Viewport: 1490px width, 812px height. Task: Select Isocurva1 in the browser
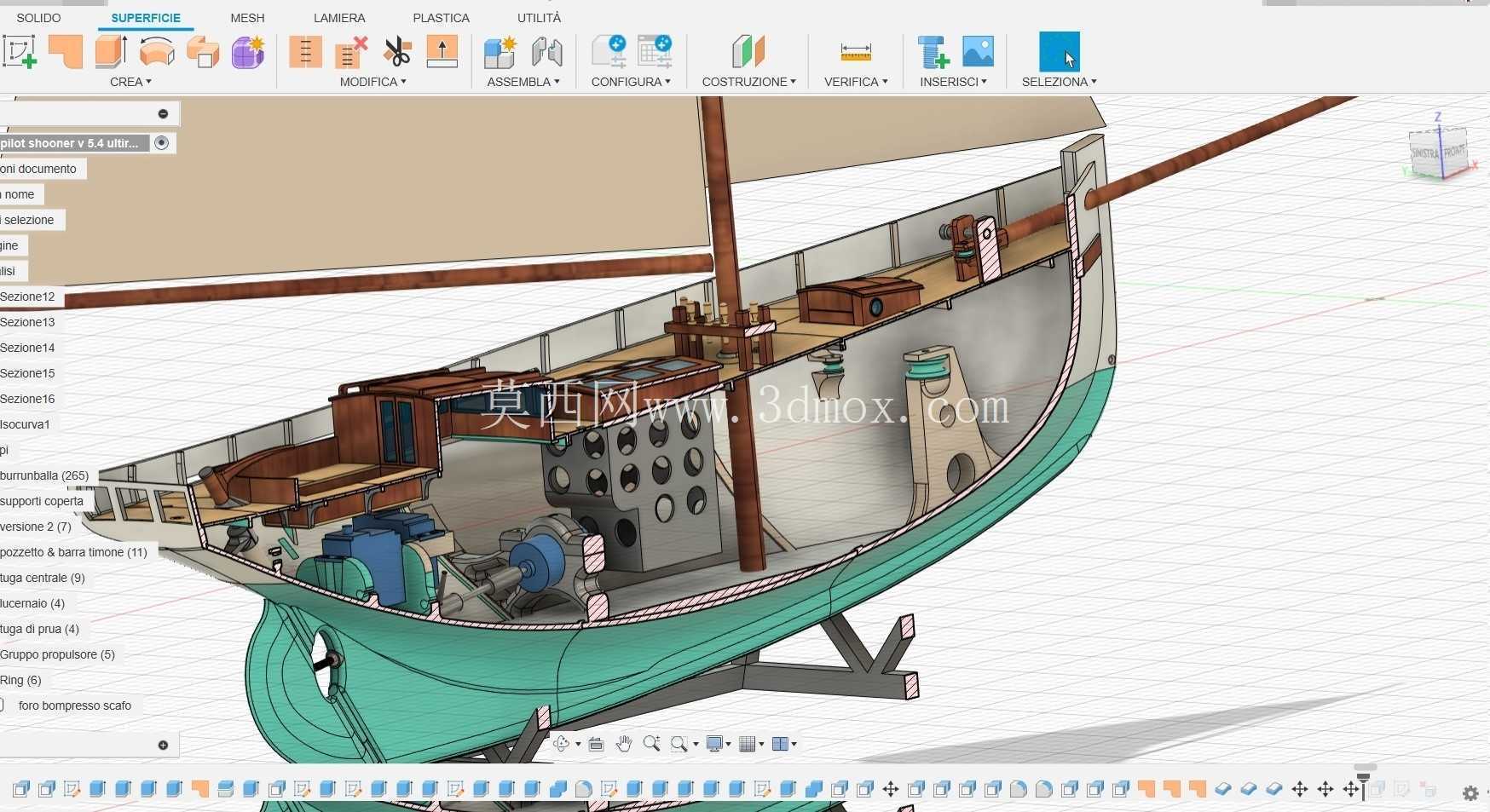pos(26,424)
